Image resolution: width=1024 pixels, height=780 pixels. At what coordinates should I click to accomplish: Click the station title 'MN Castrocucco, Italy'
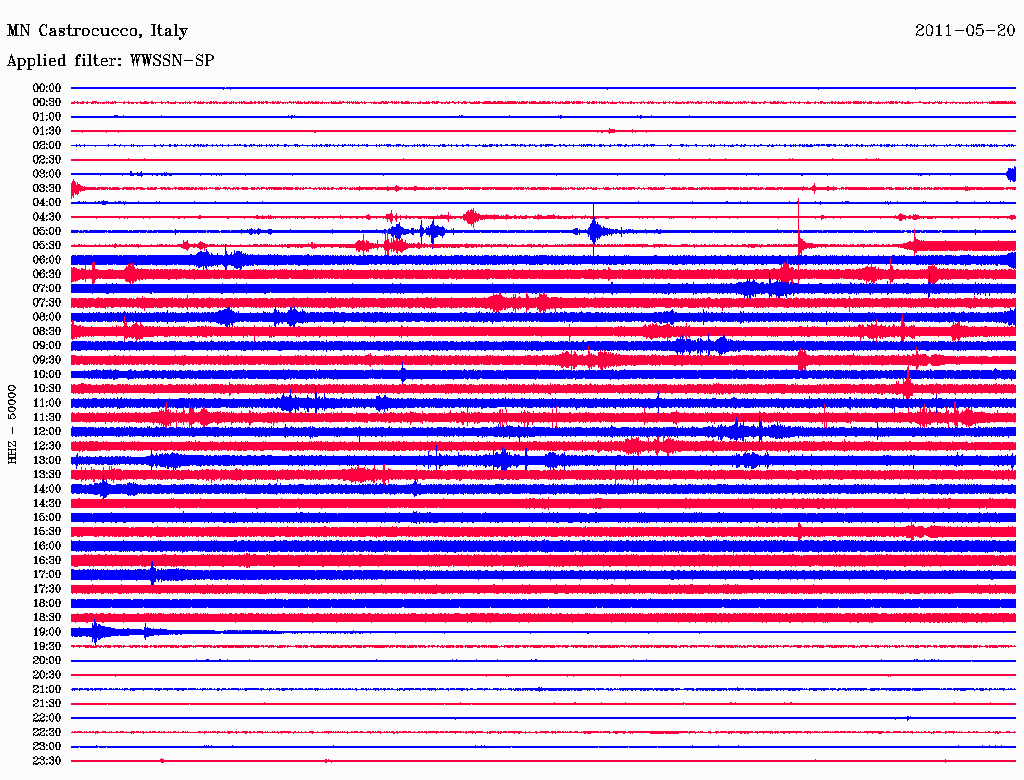pos(97,31)
